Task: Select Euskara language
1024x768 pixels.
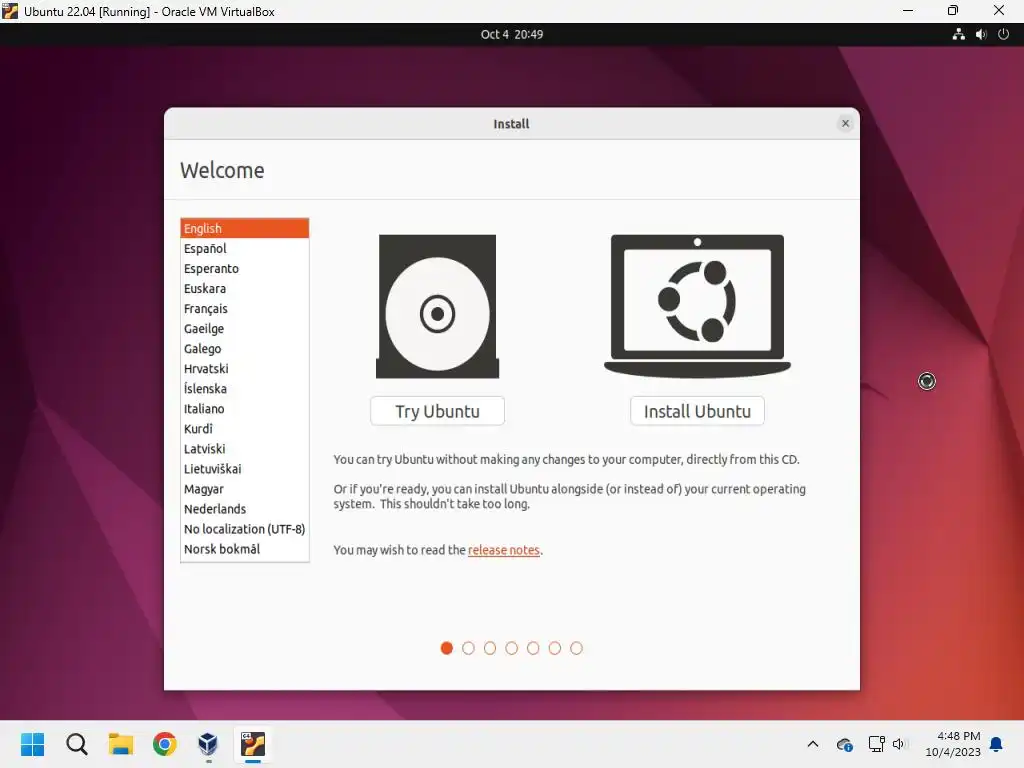Action: point(244,289)
